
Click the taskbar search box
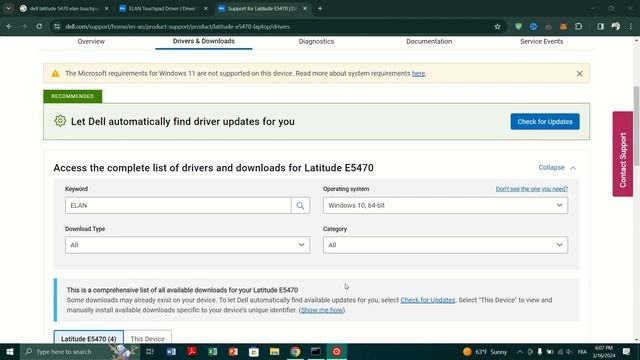pos(80,352)
